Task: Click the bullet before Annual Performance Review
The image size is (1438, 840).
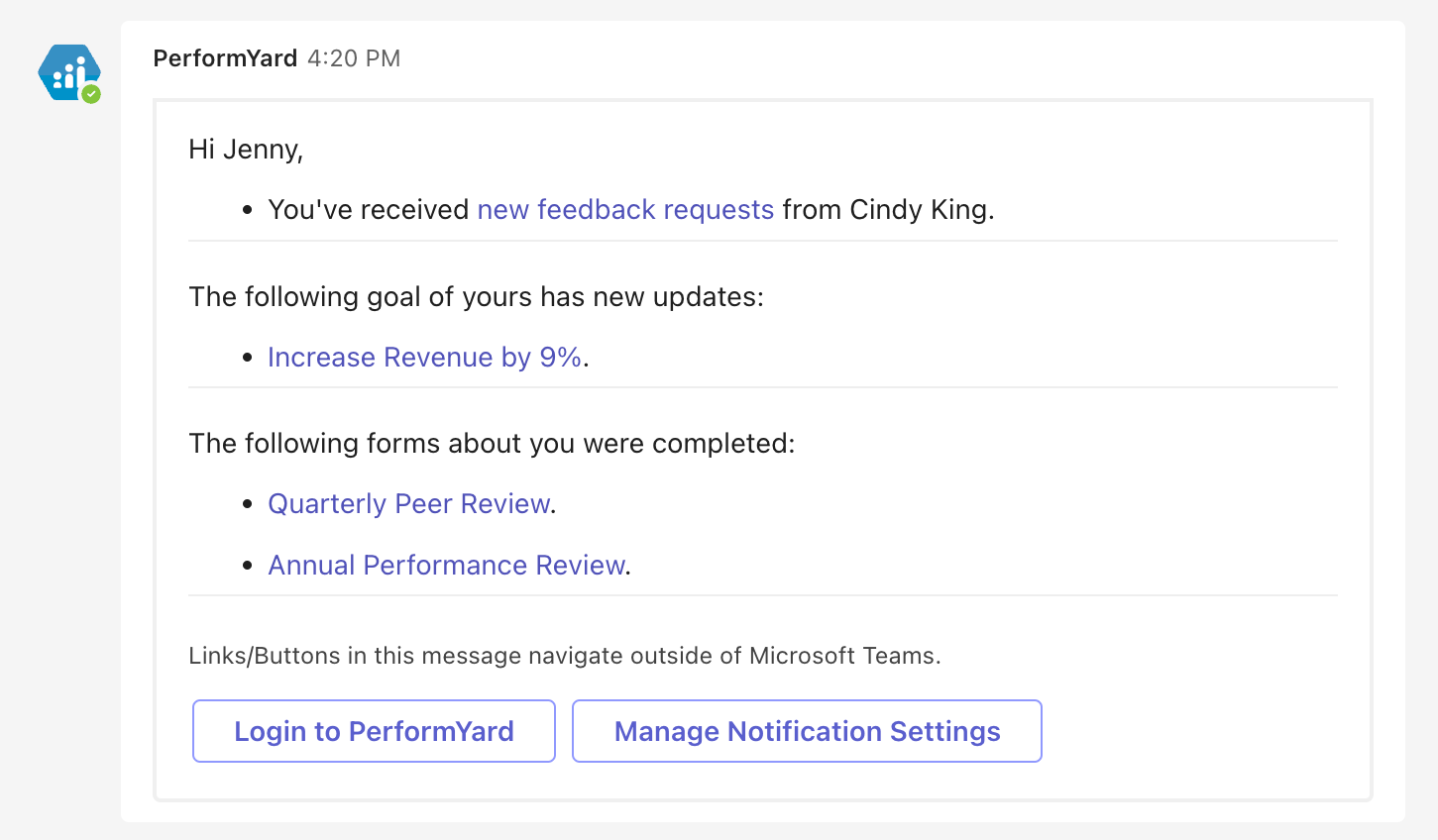Action: click(x=248, y=567)
